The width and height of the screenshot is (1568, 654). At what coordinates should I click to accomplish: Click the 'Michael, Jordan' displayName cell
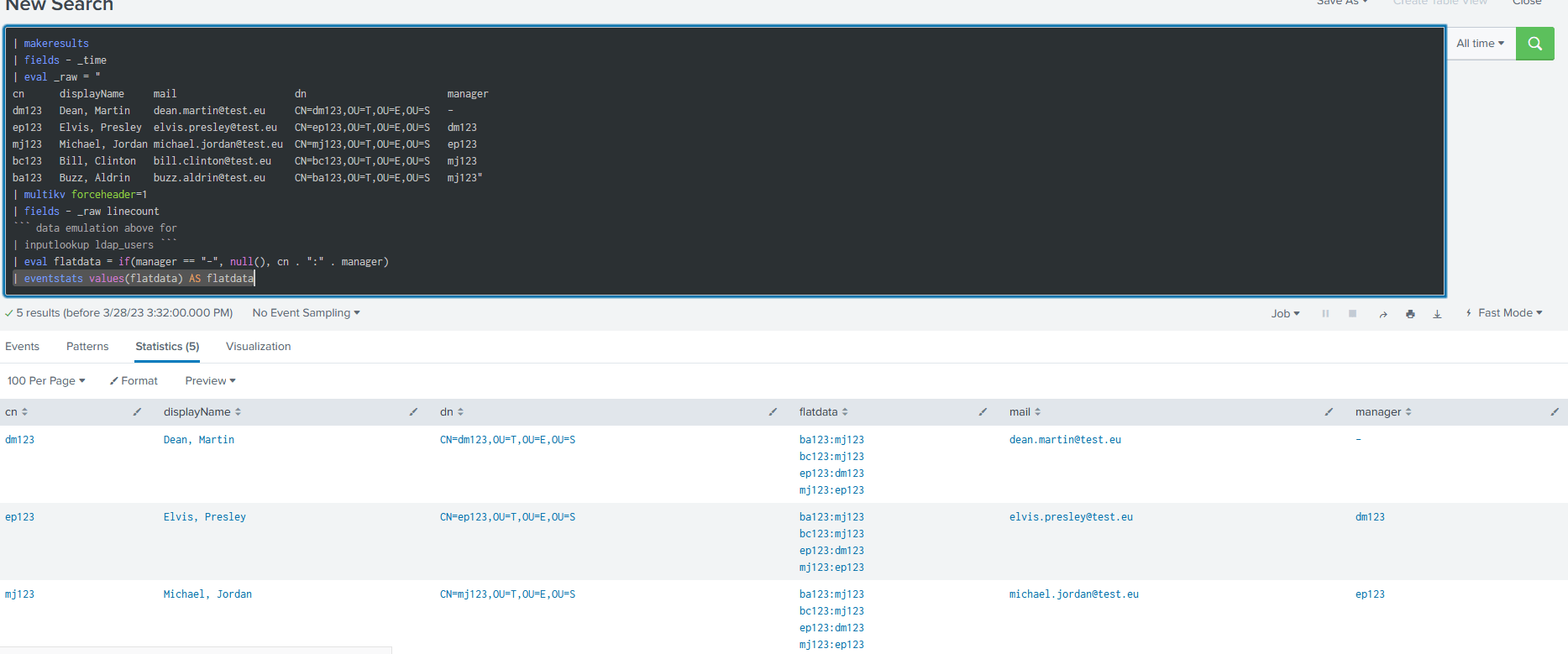click(207, 594)
